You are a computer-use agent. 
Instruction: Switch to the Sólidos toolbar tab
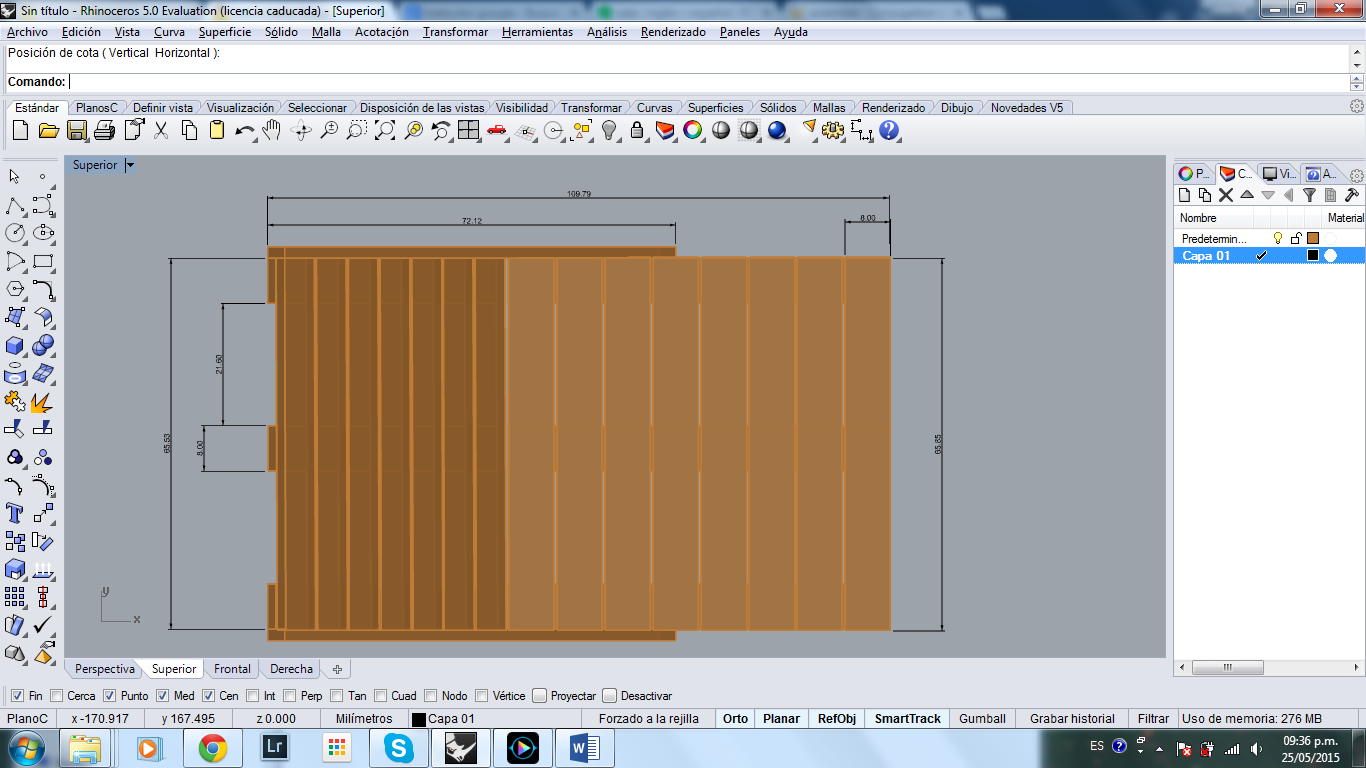[x=778, y=108]
